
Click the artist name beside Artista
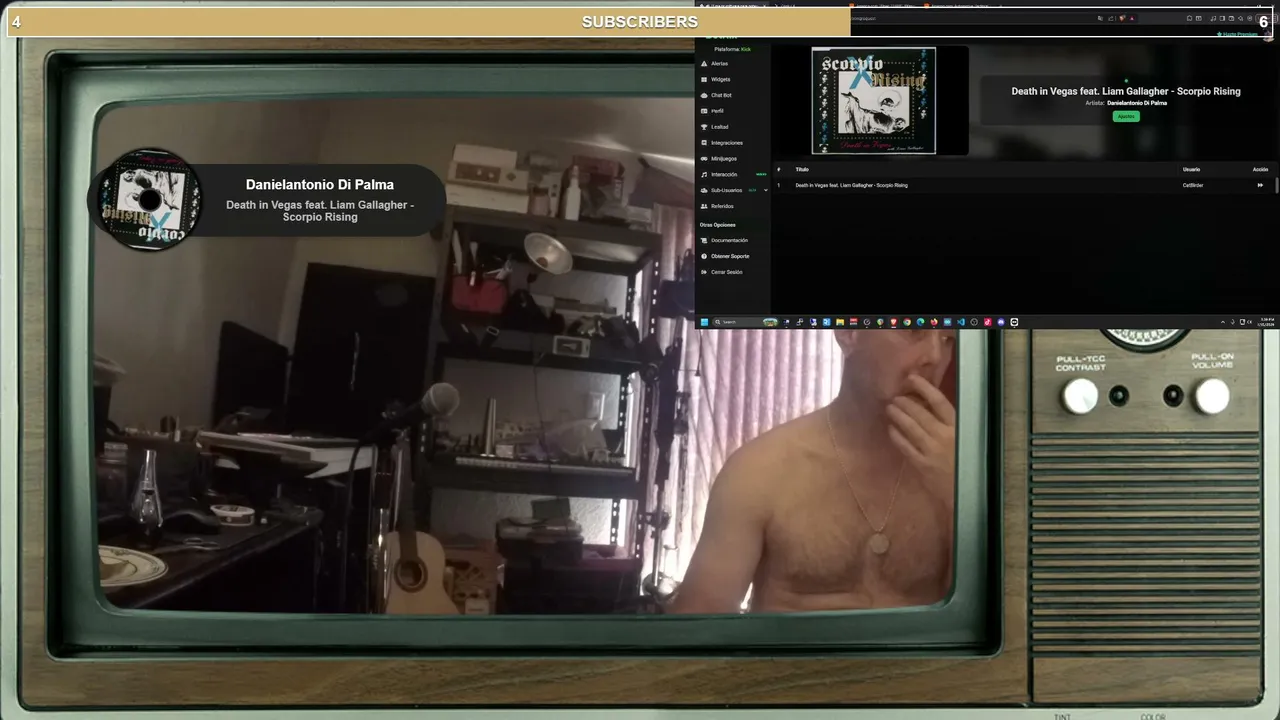coord(1137,103)
